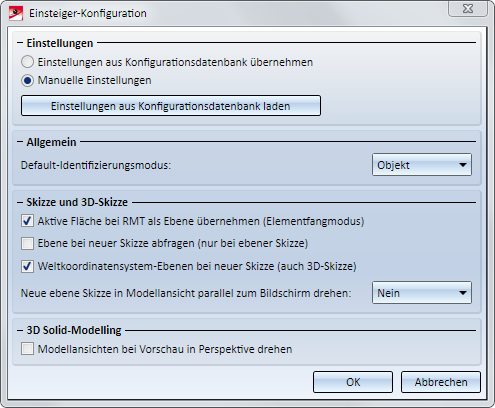Select the 'Manuelle Einstellungen' radio option
Screen dimensions: 495x408
[27, 80]
